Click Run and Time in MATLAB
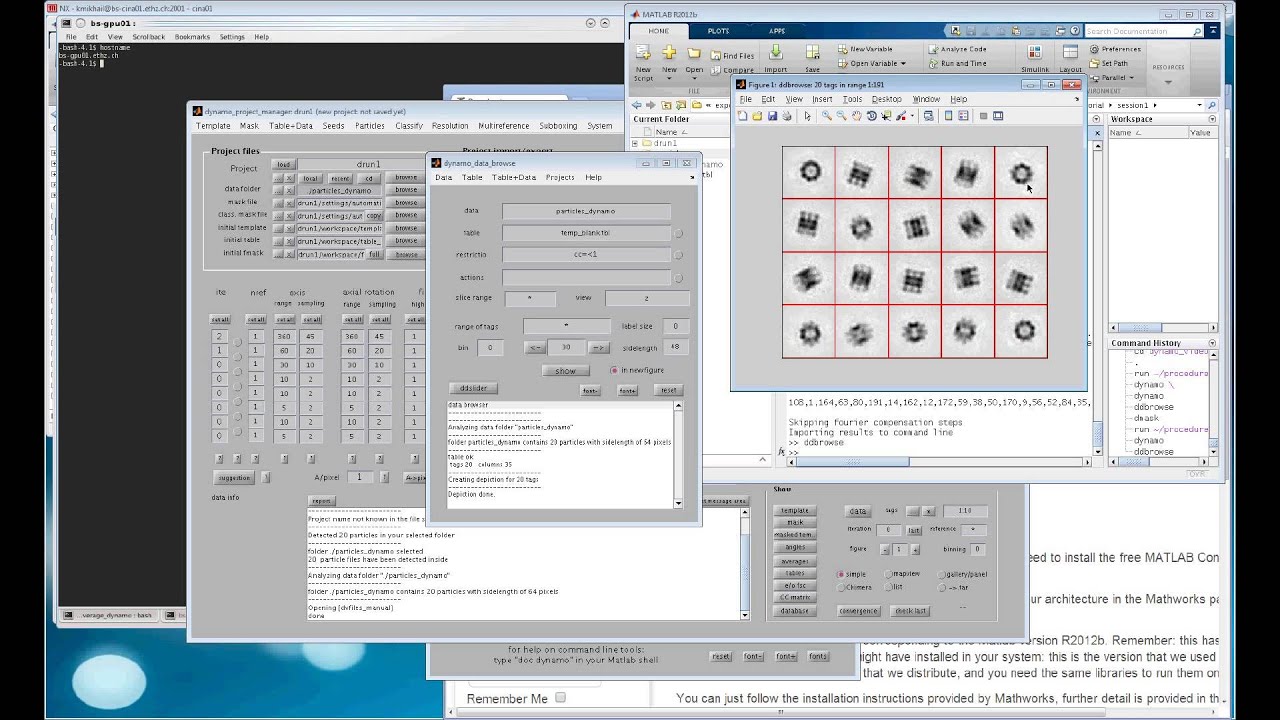Screen dimensions: 1280x720 click(957, 63)
